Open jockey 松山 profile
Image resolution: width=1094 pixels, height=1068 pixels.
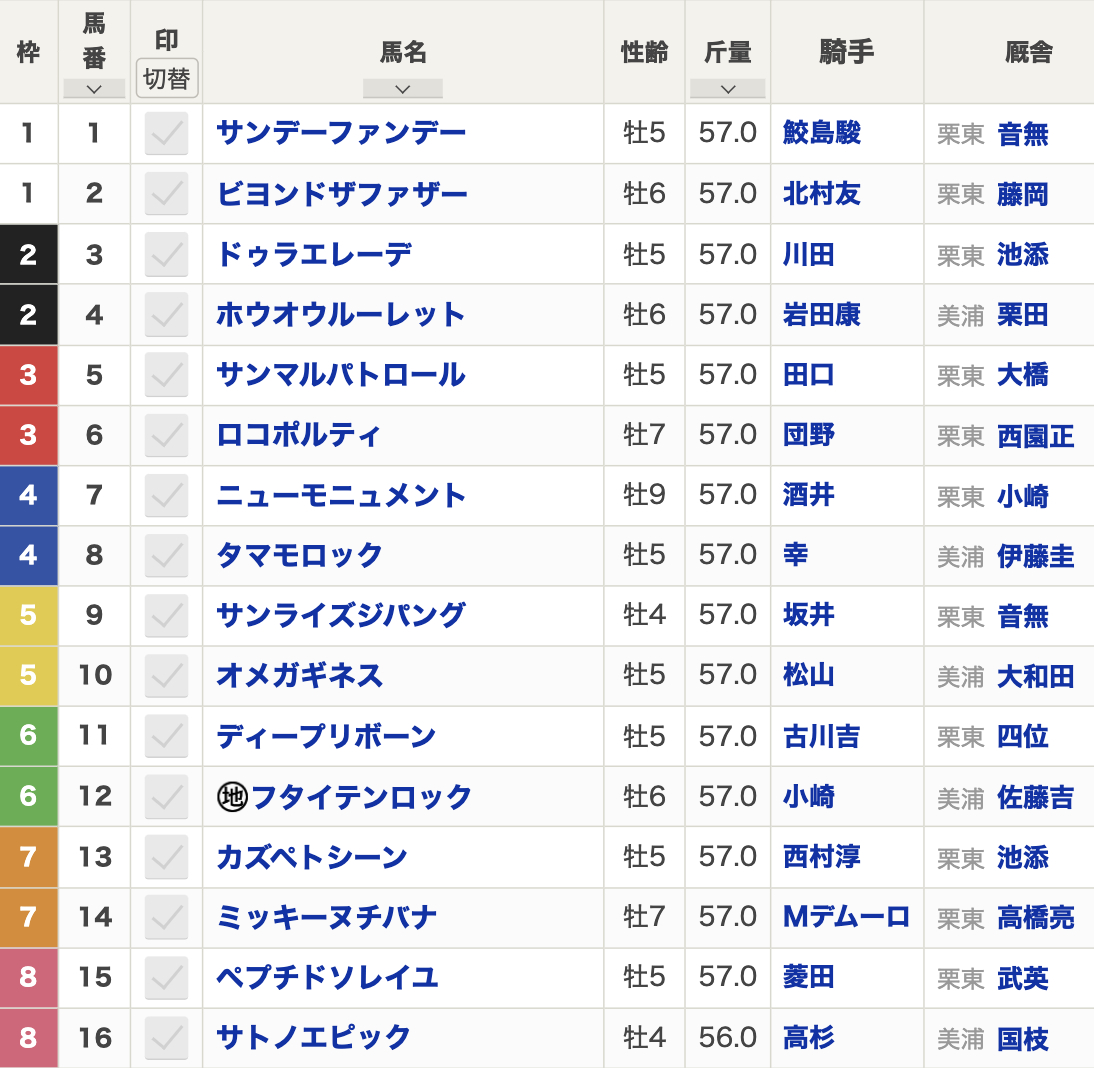pos(809,675)
